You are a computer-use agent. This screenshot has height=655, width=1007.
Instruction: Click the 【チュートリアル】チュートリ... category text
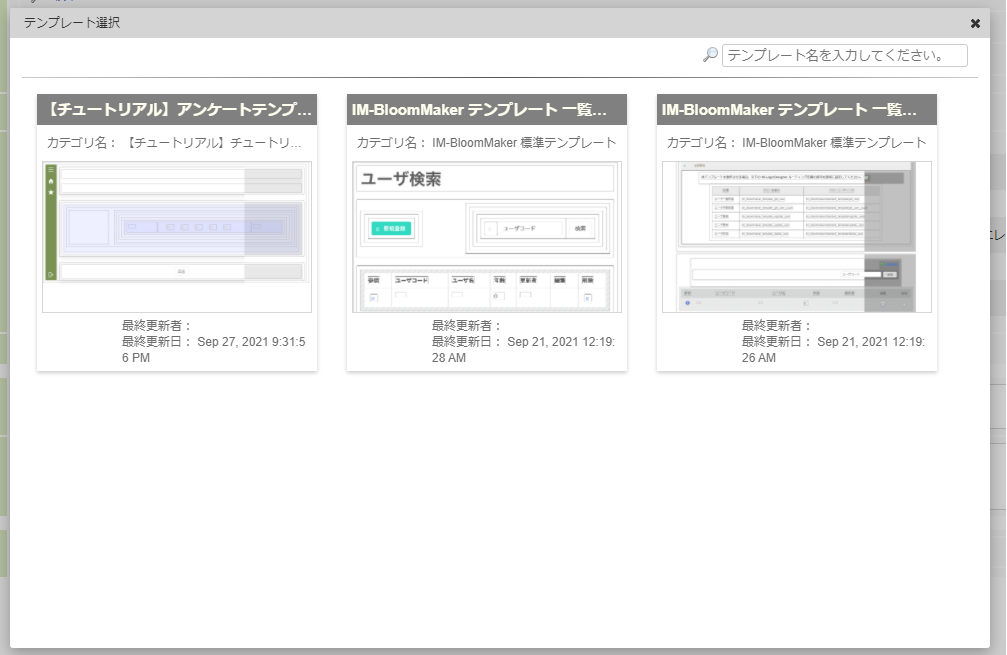point(213,143)
